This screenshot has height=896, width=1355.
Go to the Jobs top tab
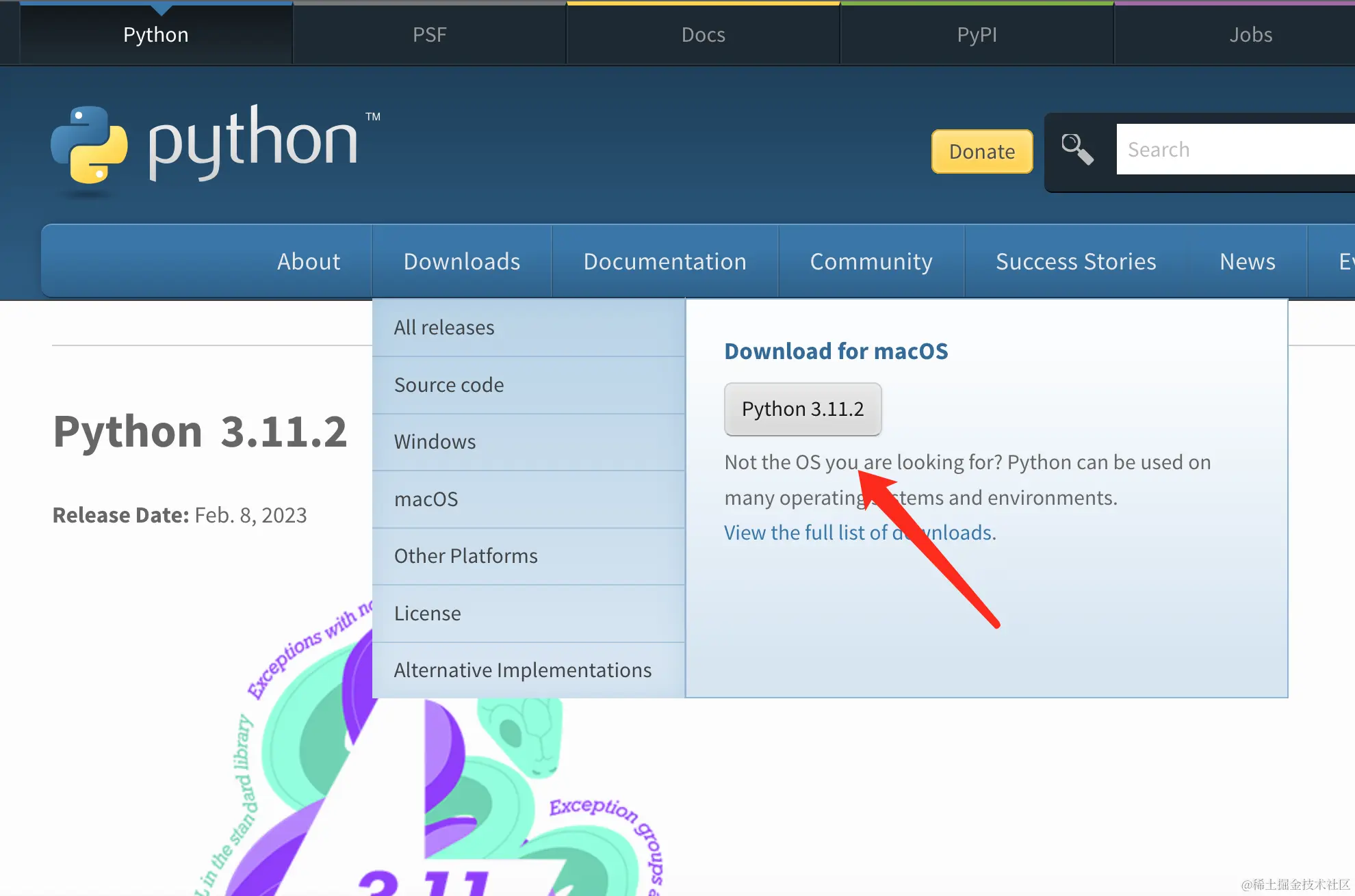tap(1250, 34)
